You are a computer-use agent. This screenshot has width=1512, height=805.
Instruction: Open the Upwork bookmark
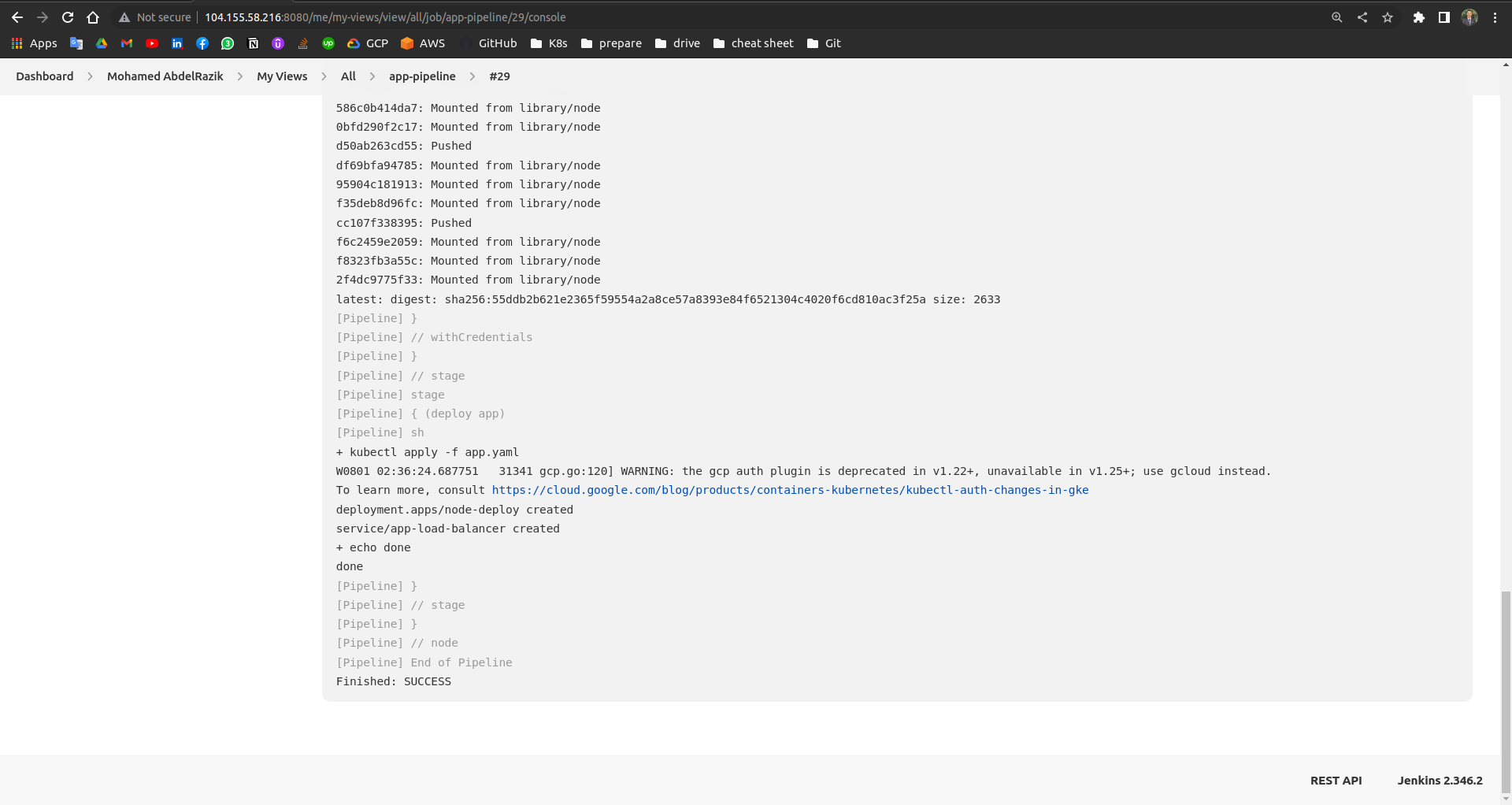[x=328, y=43]
